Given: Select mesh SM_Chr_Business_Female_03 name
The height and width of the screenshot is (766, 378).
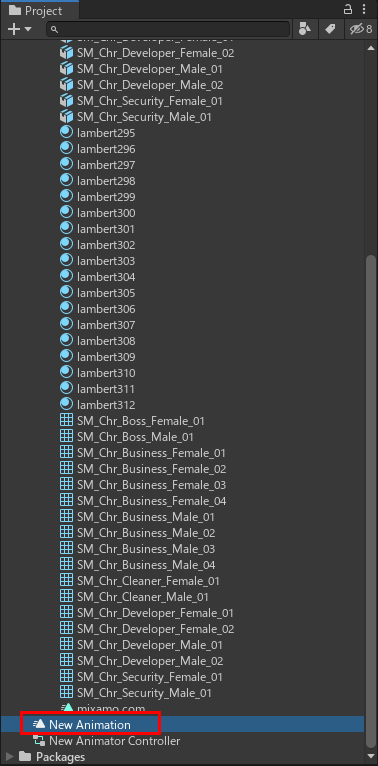Looking at the screenshot, I should [151, 485].
